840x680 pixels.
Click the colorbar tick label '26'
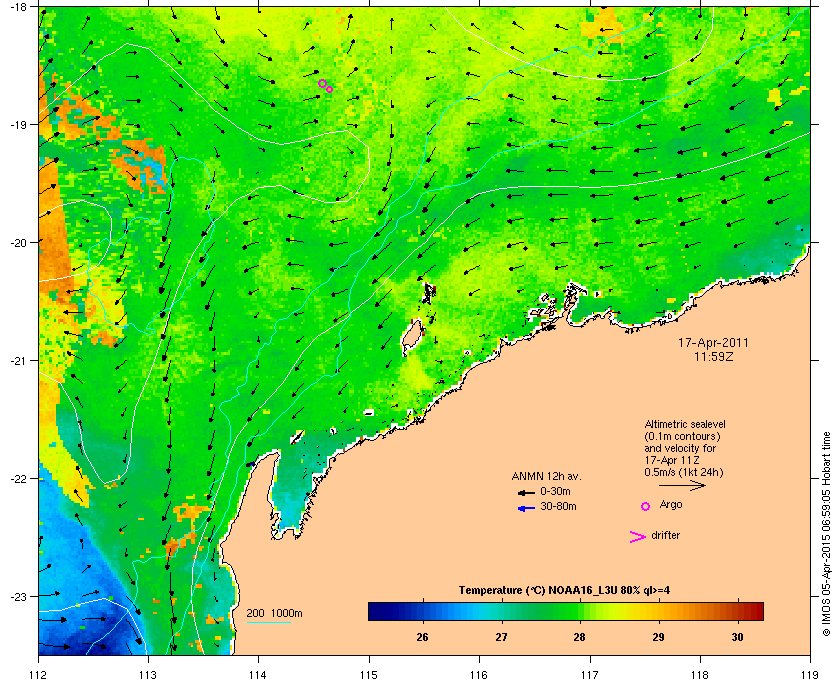[422, 637]
